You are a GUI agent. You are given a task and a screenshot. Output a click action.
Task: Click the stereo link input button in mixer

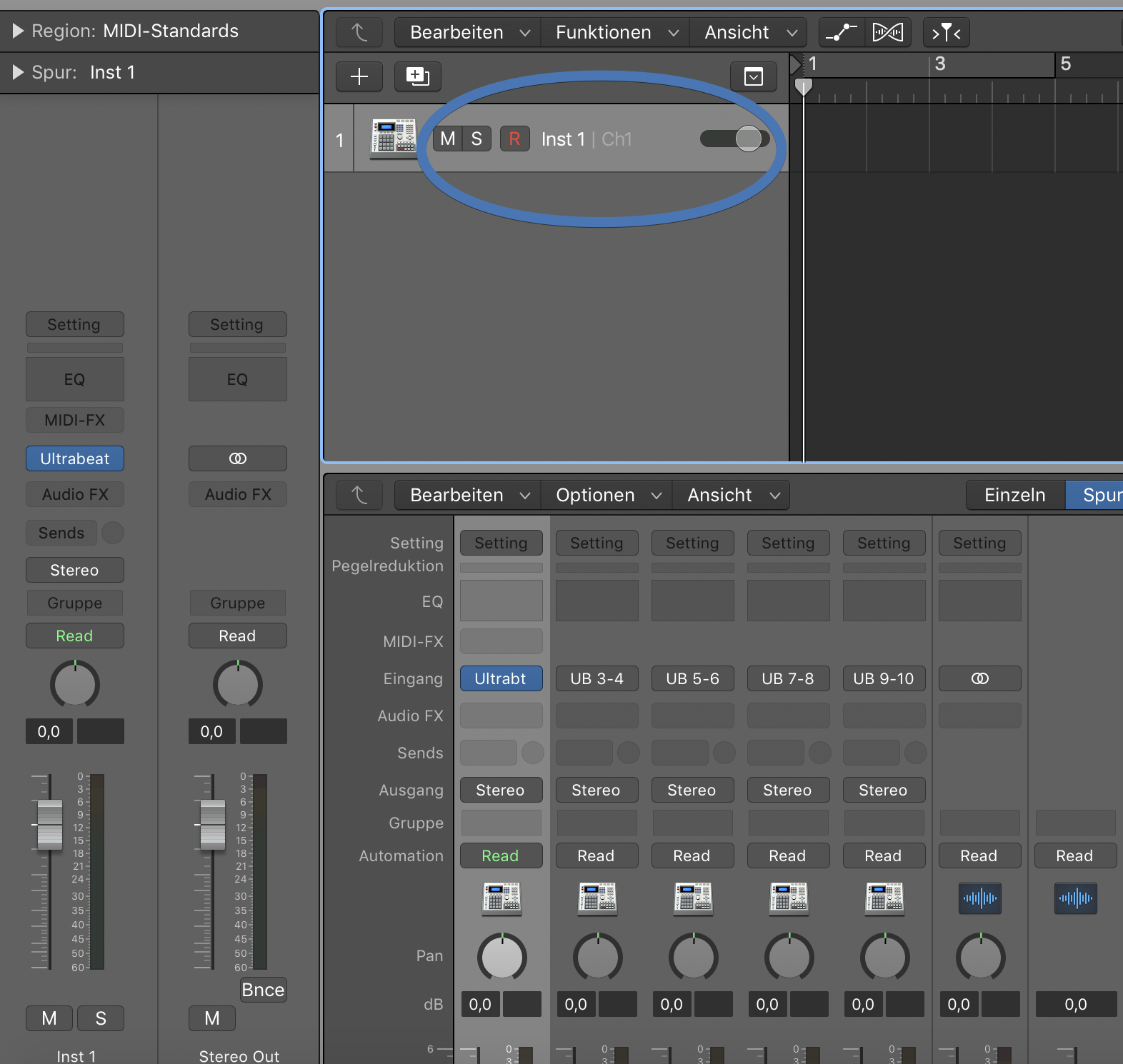pos(980,678)
